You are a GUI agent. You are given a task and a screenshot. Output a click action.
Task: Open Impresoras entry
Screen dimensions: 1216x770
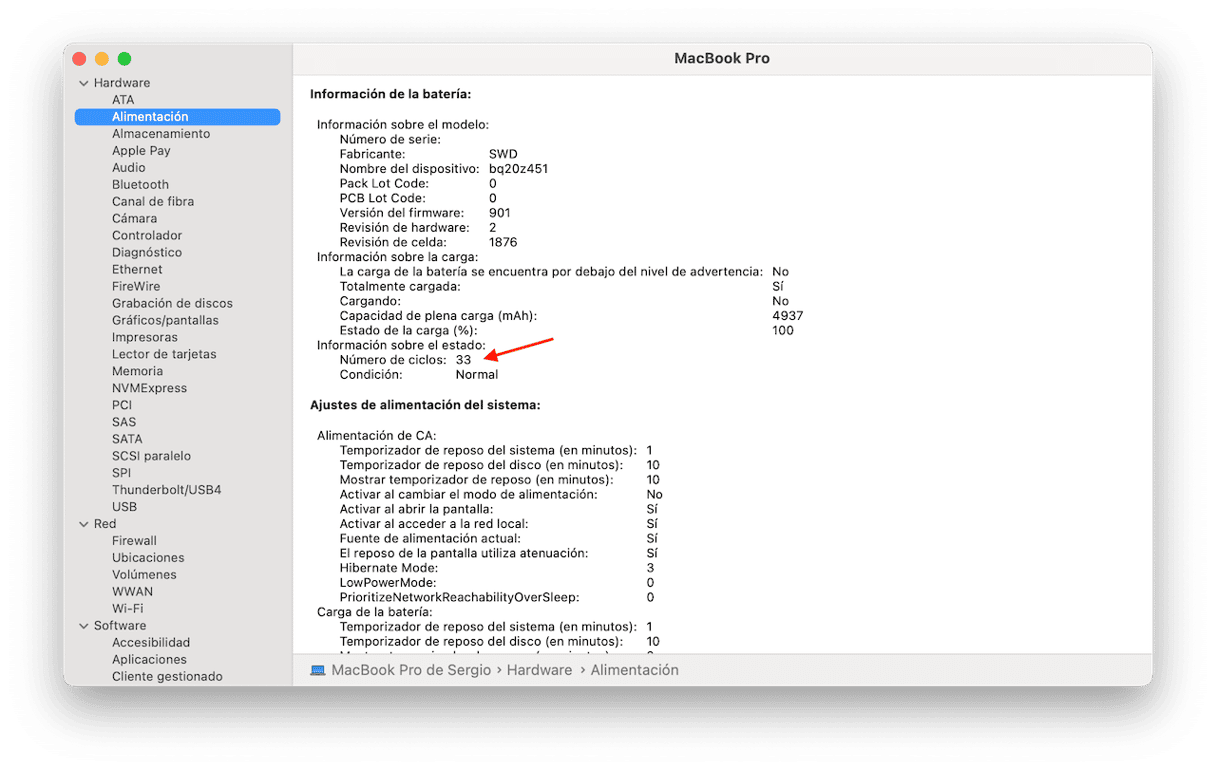pos(145,338)
